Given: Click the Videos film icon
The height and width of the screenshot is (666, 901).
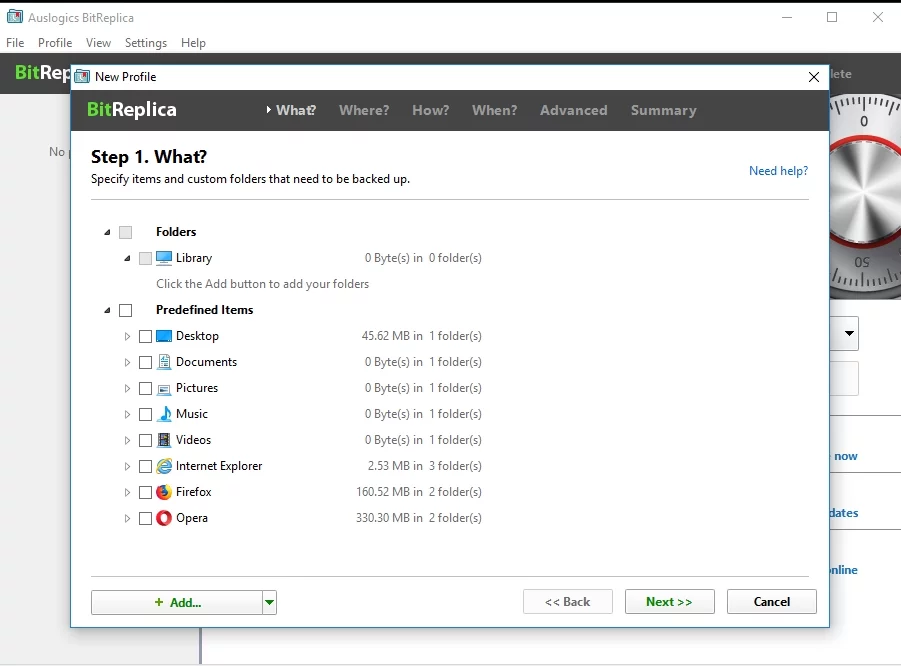Looking at the screenshot, I should (164, 440).
